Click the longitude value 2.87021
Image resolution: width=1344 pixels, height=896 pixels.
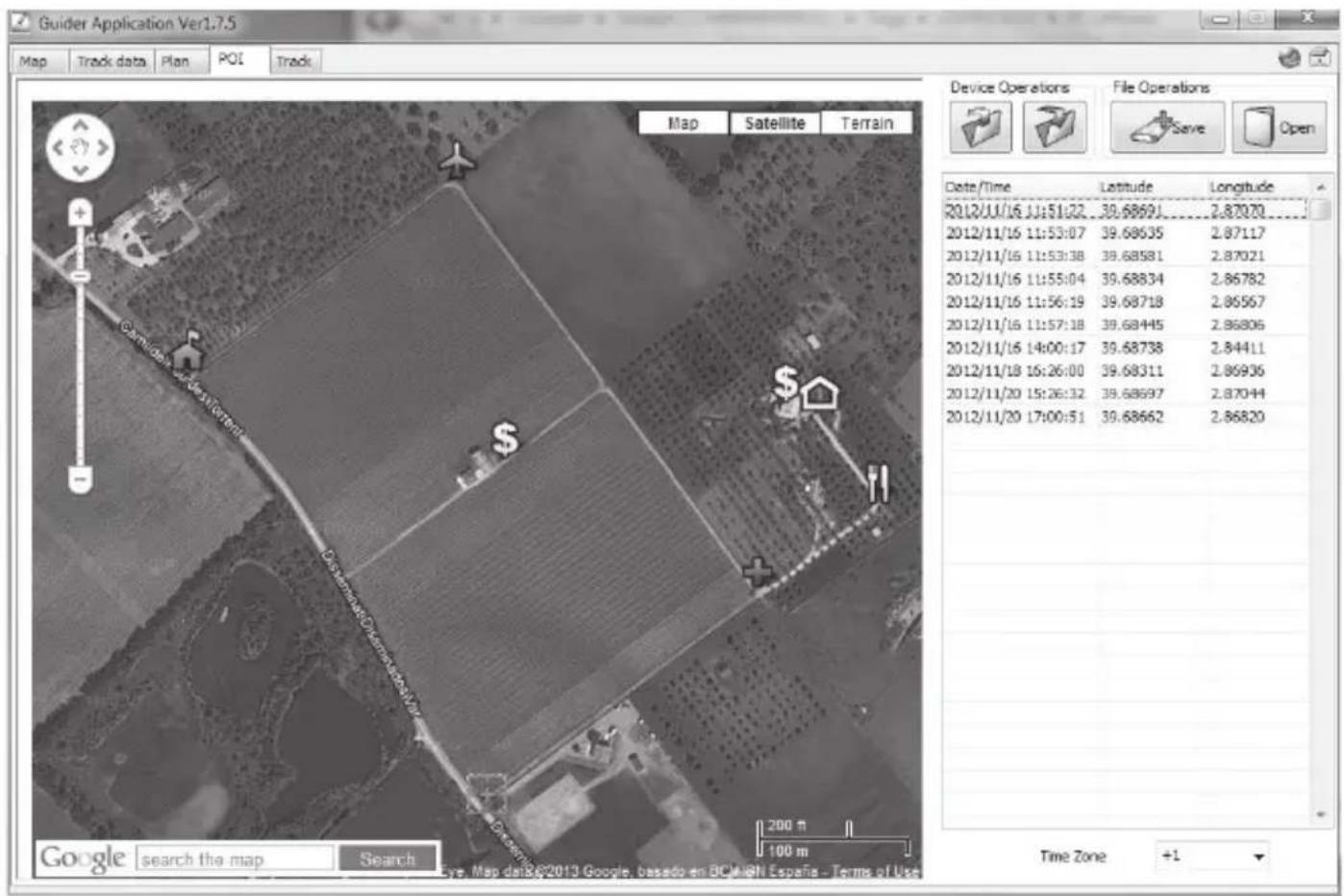pyautogui.click(x=1237, y=256)
